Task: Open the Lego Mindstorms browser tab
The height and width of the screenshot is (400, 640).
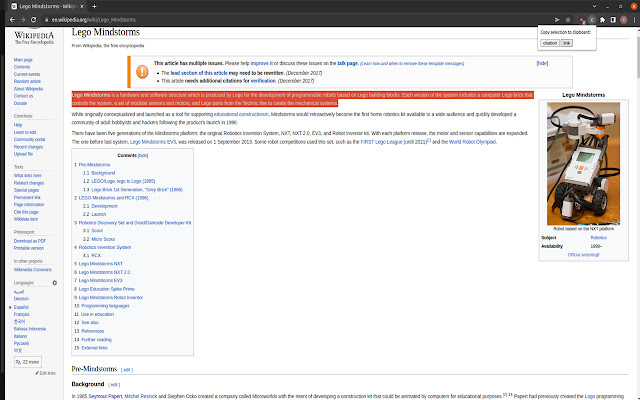Action: coord(48,6)
